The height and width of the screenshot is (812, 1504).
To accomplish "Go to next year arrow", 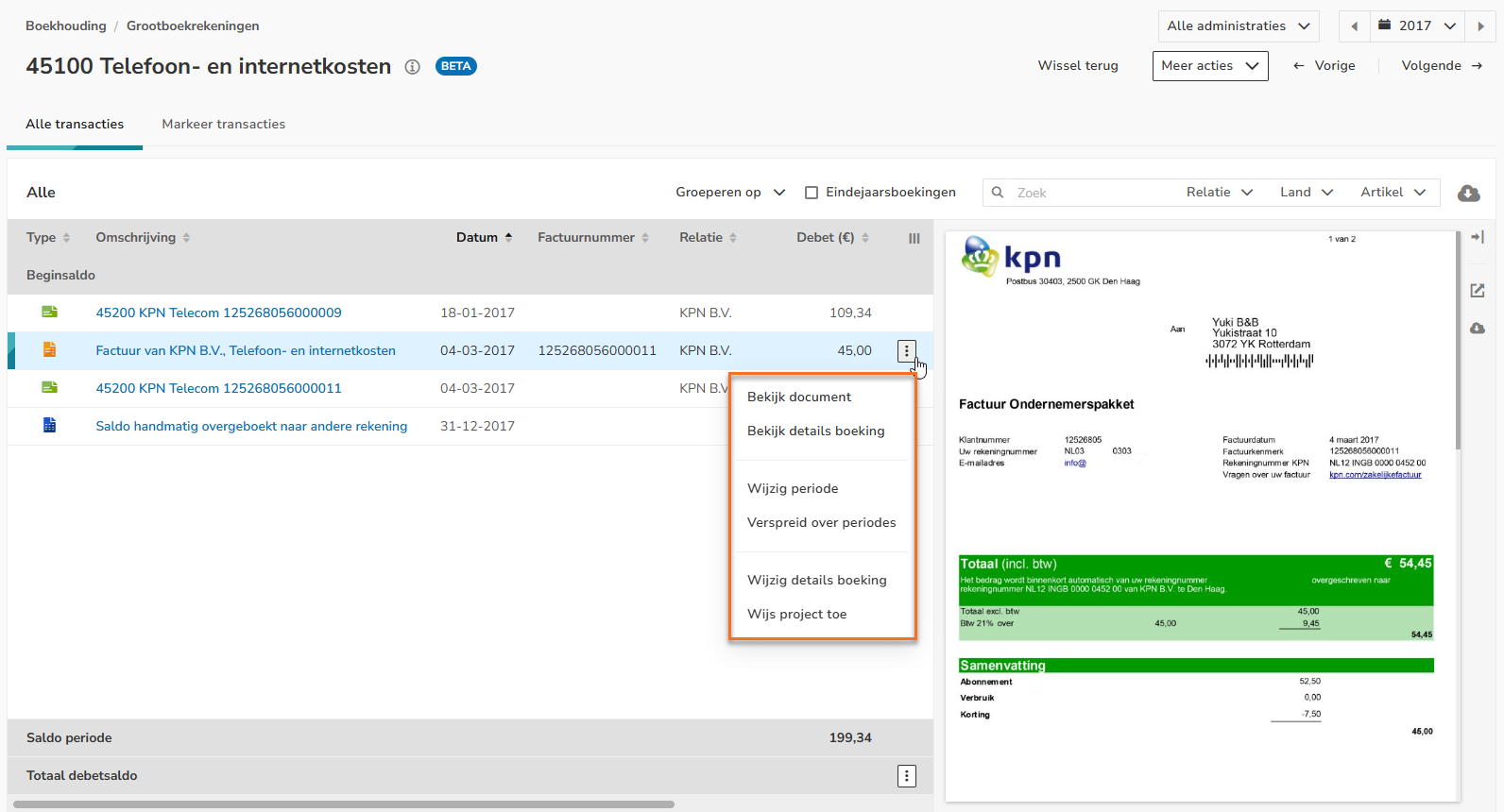I will pos(1480,26).
